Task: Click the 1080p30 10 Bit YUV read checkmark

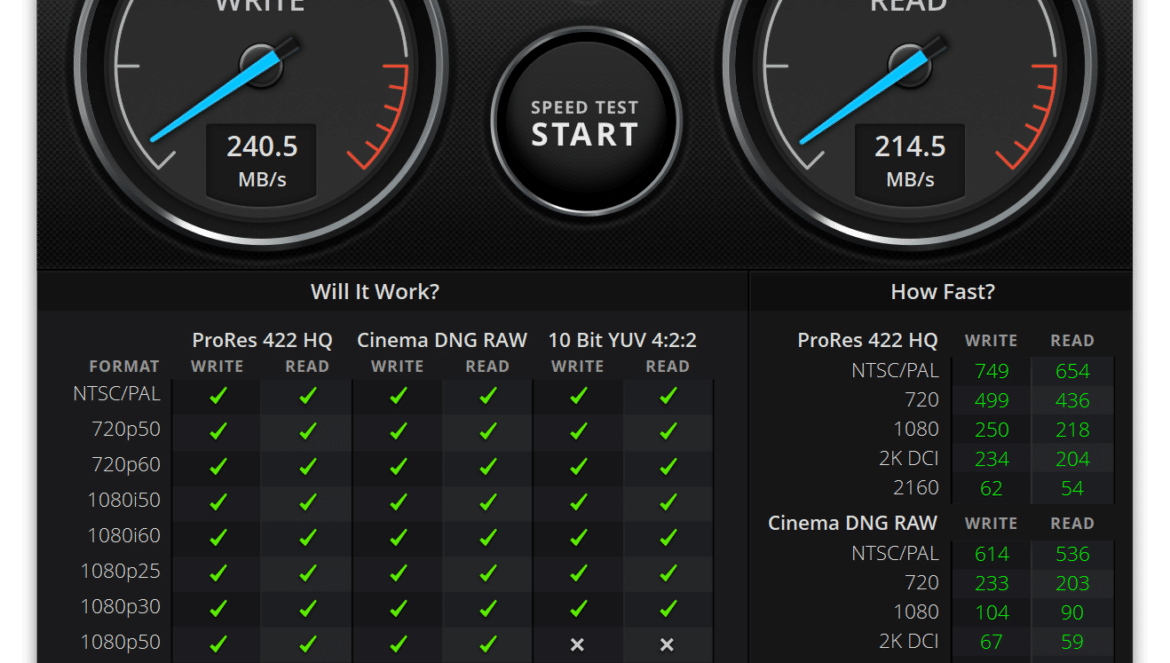Action: click(668, 609)
